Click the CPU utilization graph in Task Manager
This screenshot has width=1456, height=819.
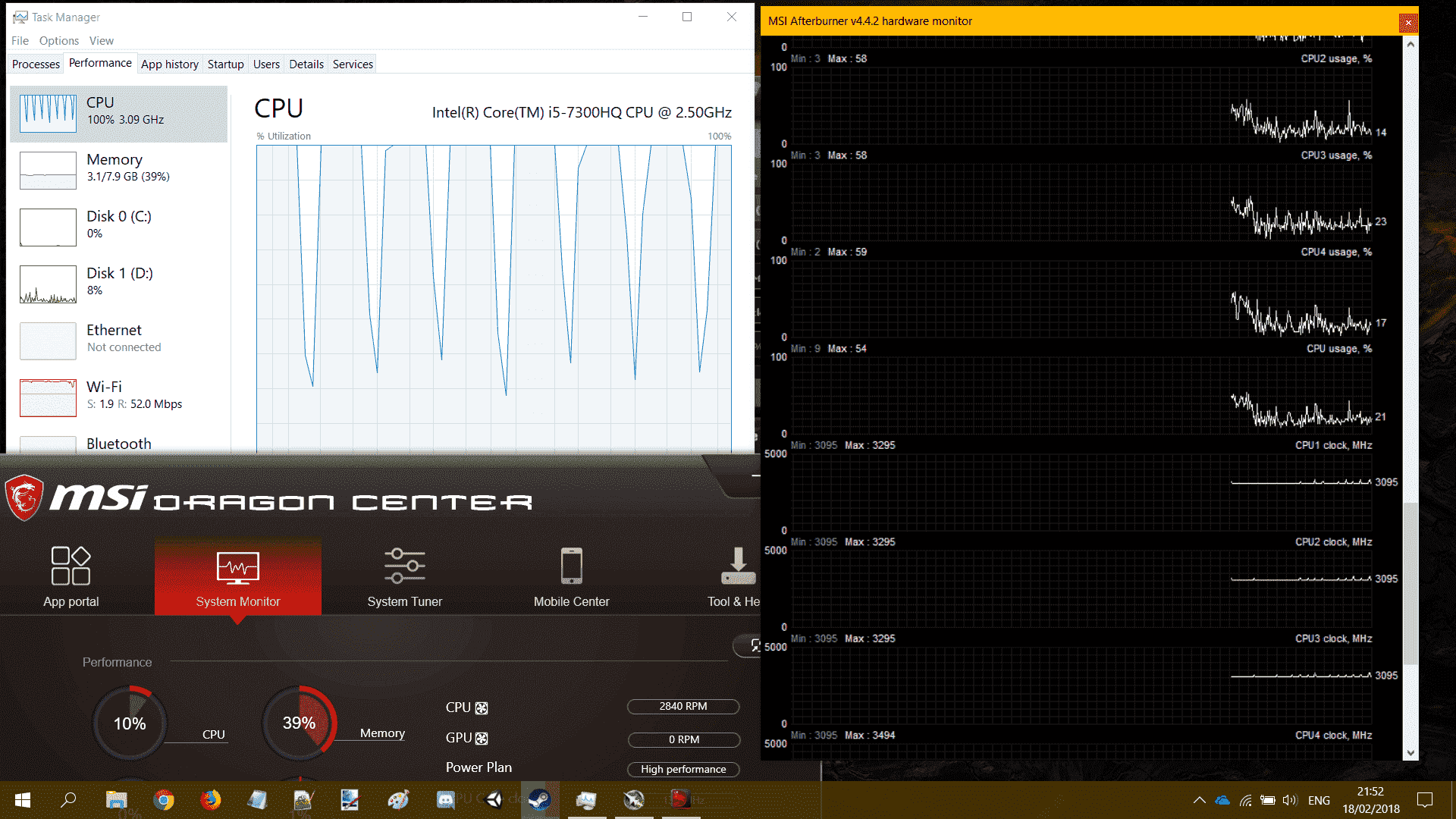click(x=494, y=299)
